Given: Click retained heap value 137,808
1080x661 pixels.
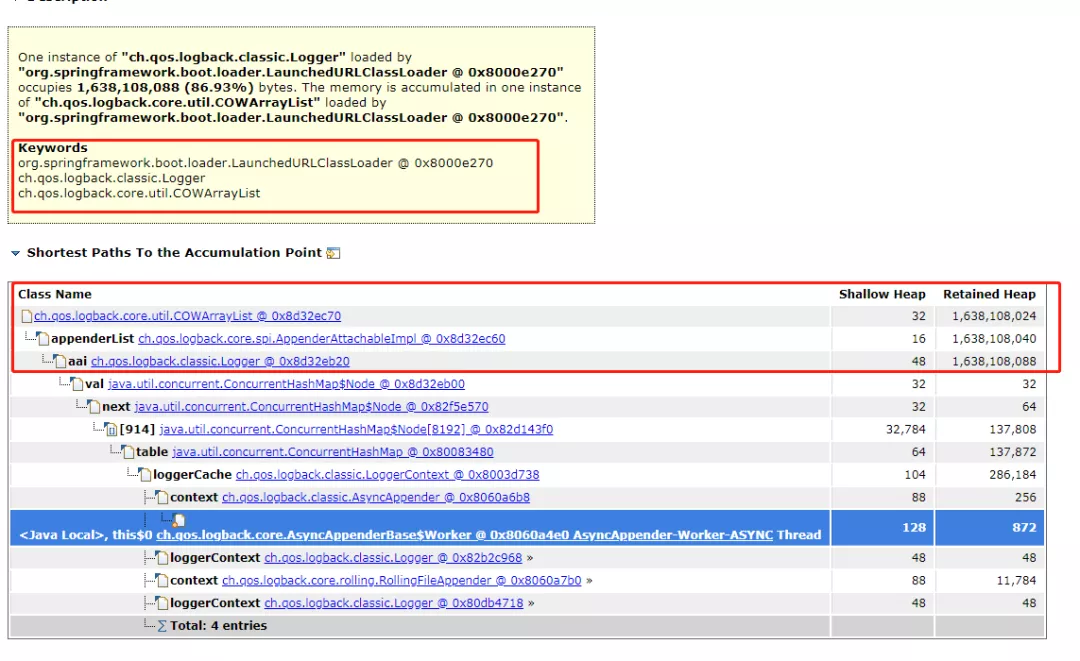Looking at the screenshot, I should (x=1012, y=430).
